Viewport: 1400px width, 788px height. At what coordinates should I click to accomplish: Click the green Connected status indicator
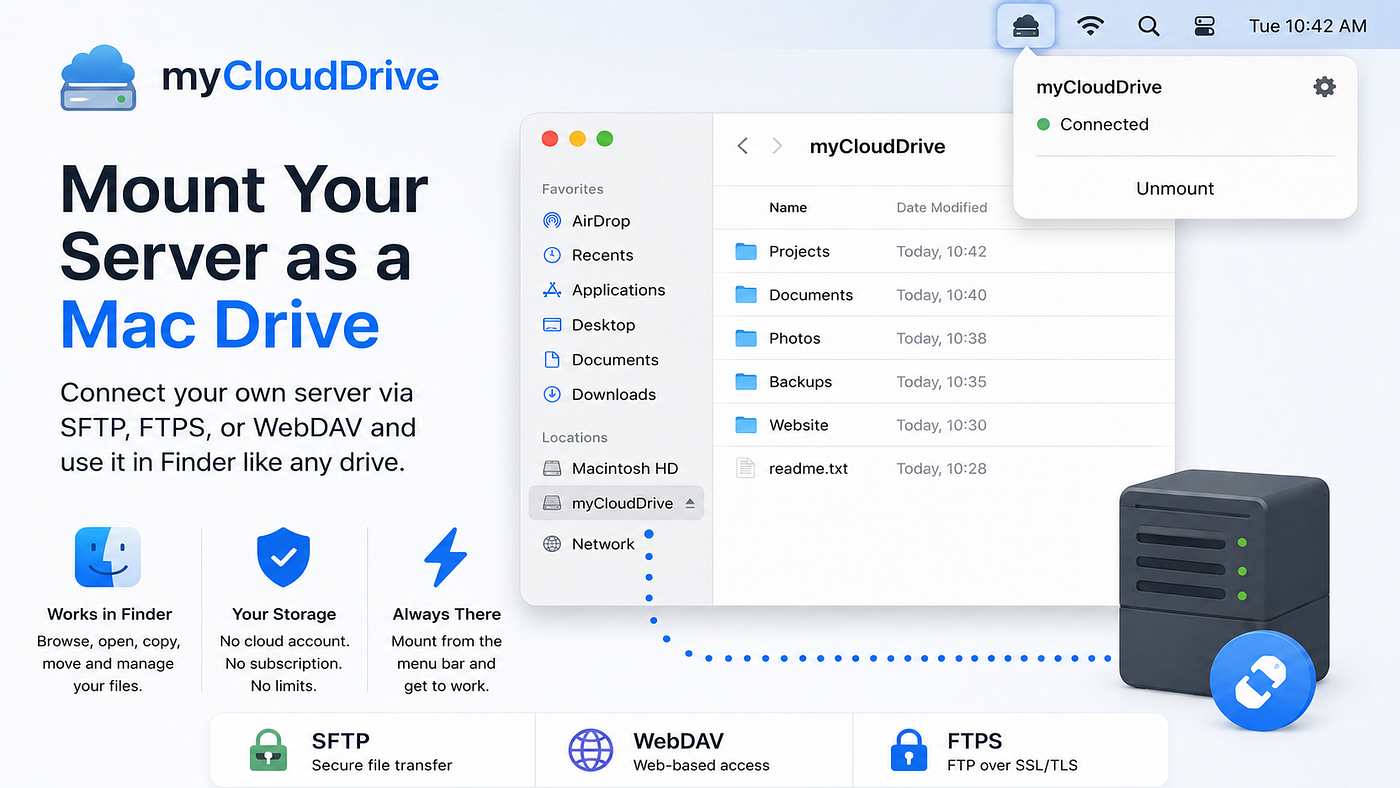click(x=1043, y=125)
